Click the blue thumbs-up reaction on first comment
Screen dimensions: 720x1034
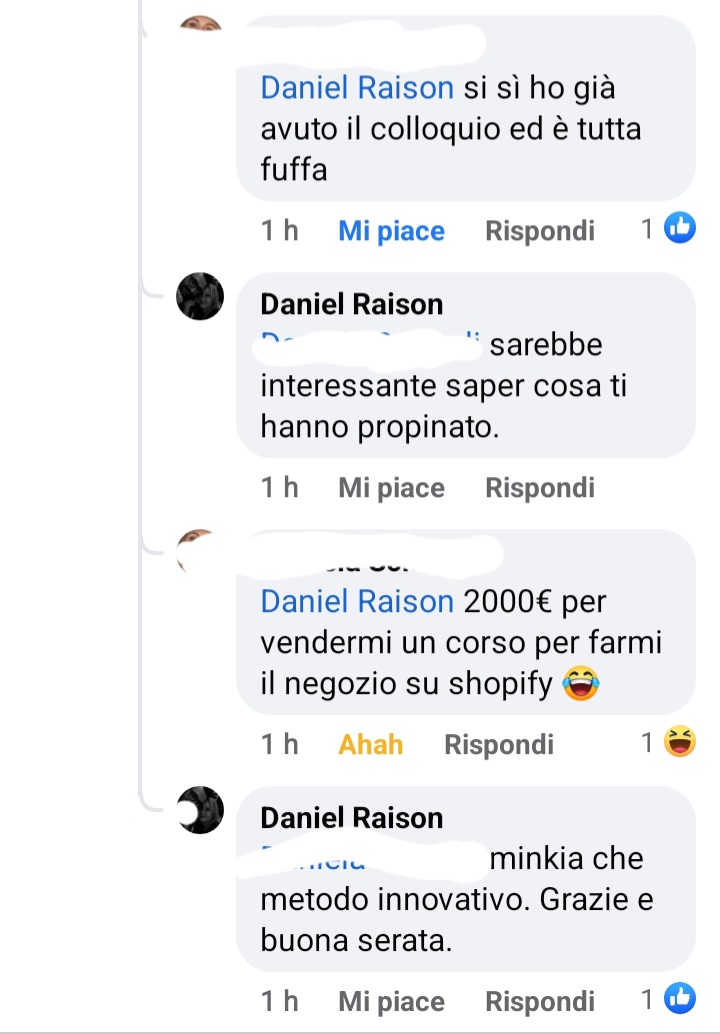680,228
